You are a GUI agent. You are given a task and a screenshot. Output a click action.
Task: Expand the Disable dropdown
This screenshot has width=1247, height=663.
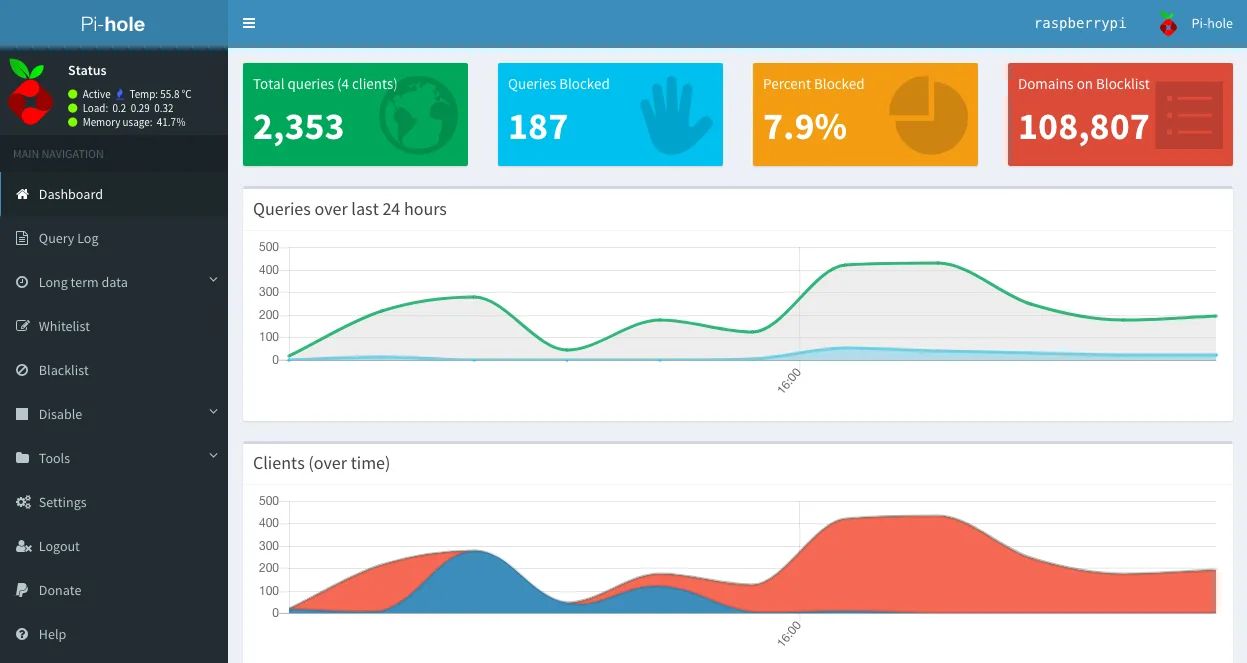[213, 414]
